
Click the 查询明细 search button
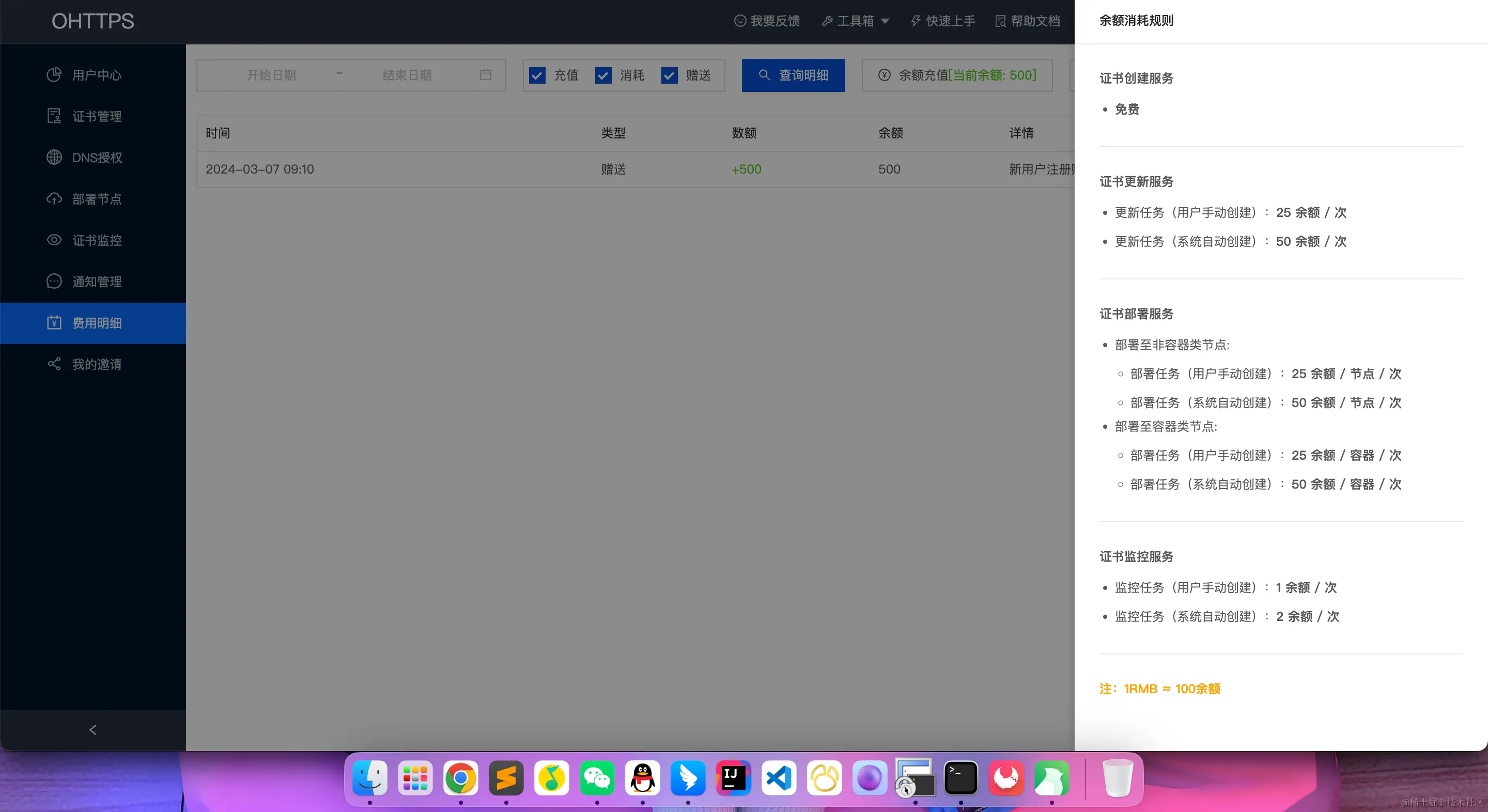[x=793, y=75]
